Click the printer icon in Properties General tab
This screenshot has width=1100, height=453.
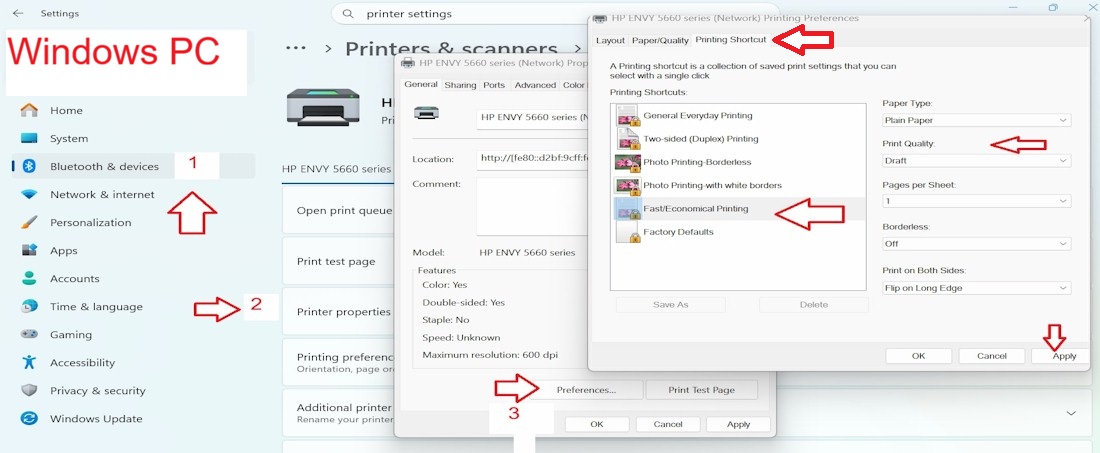click(427, 112)
